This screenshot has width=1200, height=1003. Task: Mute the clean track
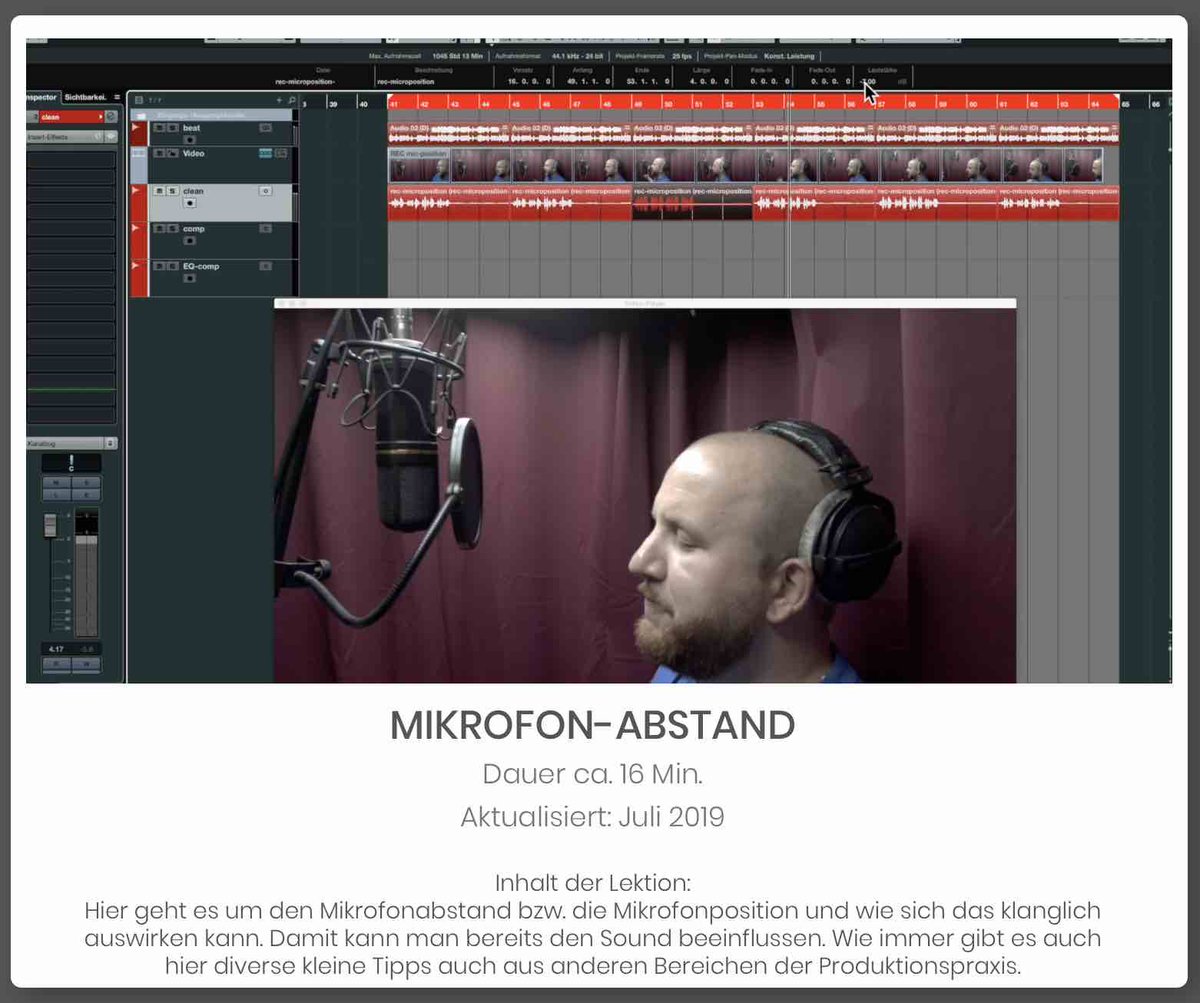158,190
